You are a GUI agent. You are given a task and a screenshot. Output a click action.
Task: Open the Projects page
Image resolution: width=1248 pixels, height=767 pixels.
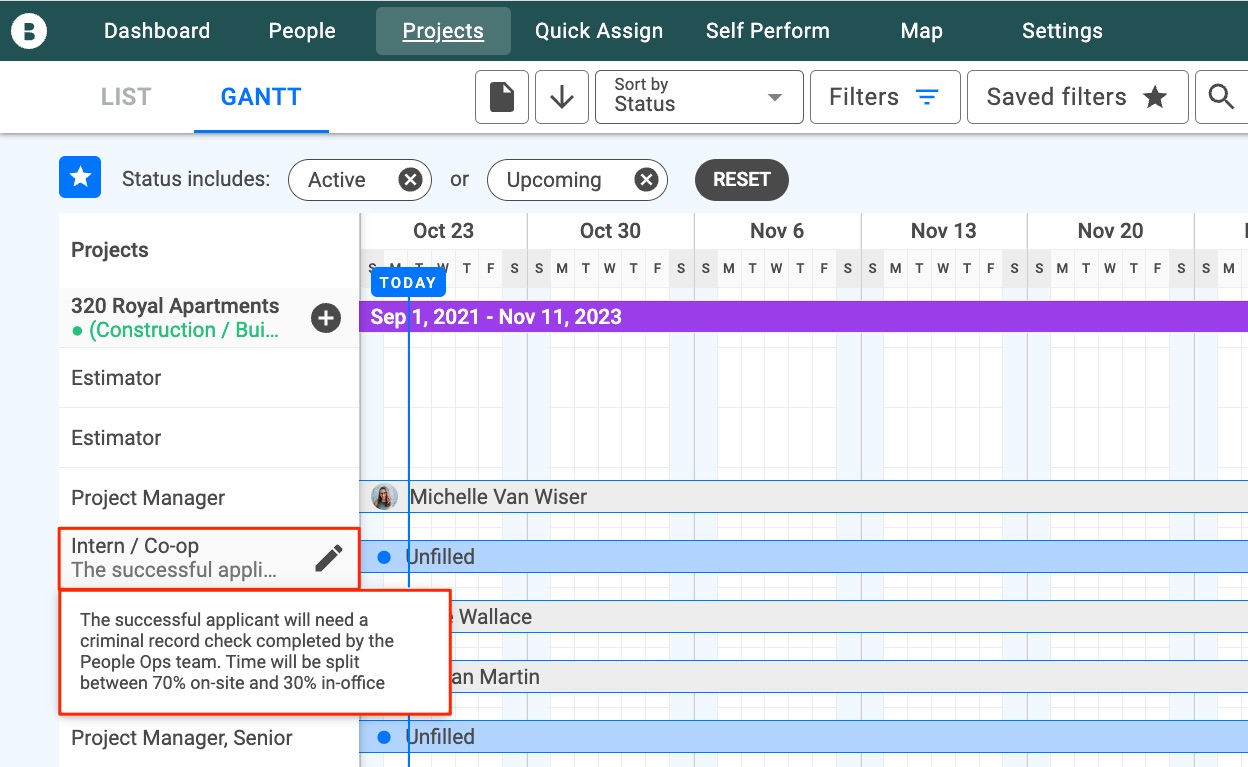point(443,31)
